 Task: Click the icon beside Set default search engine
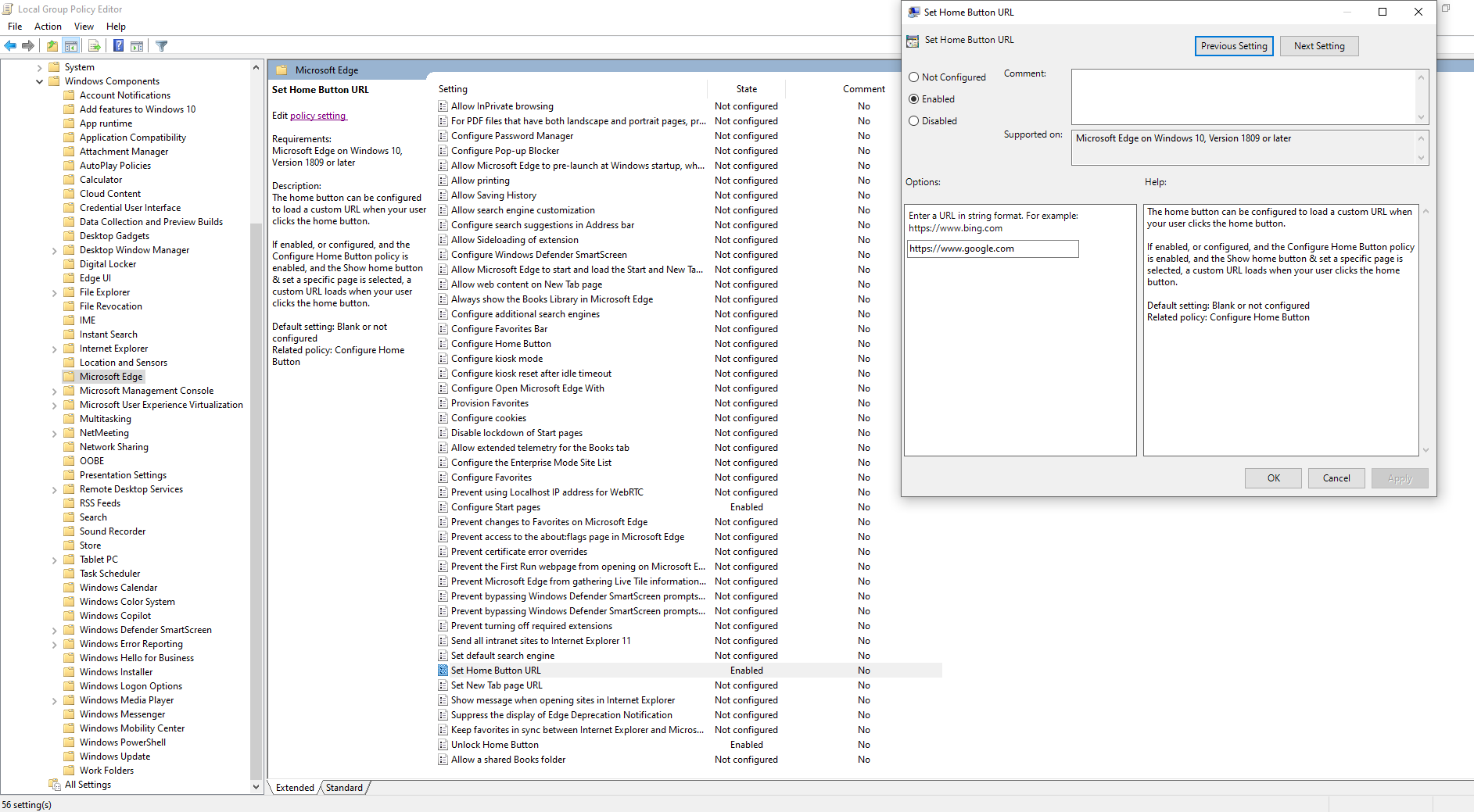pos(443,656)
